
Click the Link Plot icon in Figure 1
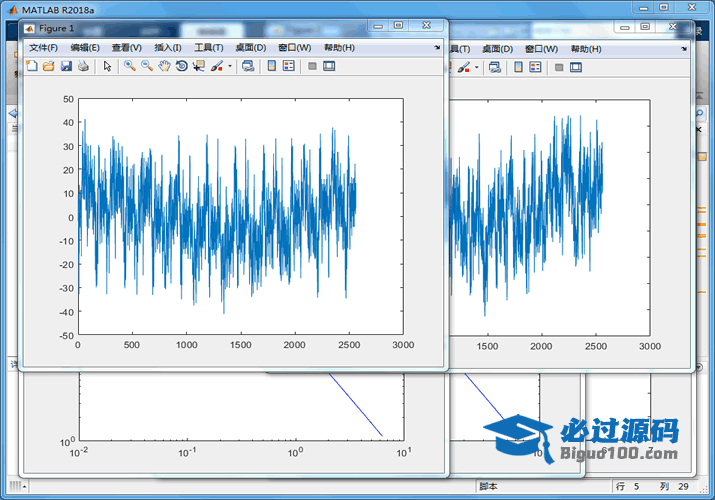click(247, 66)
